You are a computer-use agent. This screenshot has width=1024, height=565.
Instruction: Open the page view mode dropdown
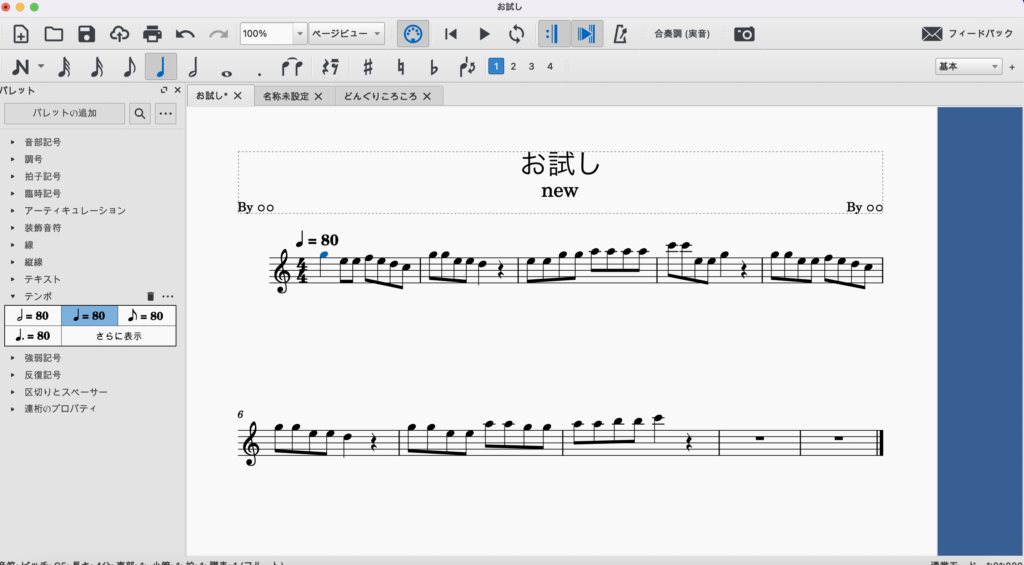pyautogui.click(x=347, y=33)
